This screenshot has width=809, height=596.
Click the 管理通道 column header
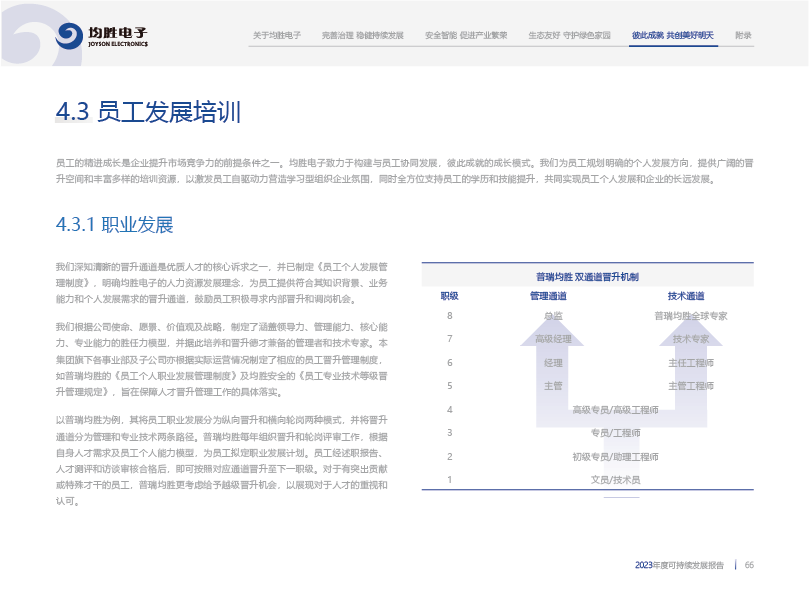point(548,296)
